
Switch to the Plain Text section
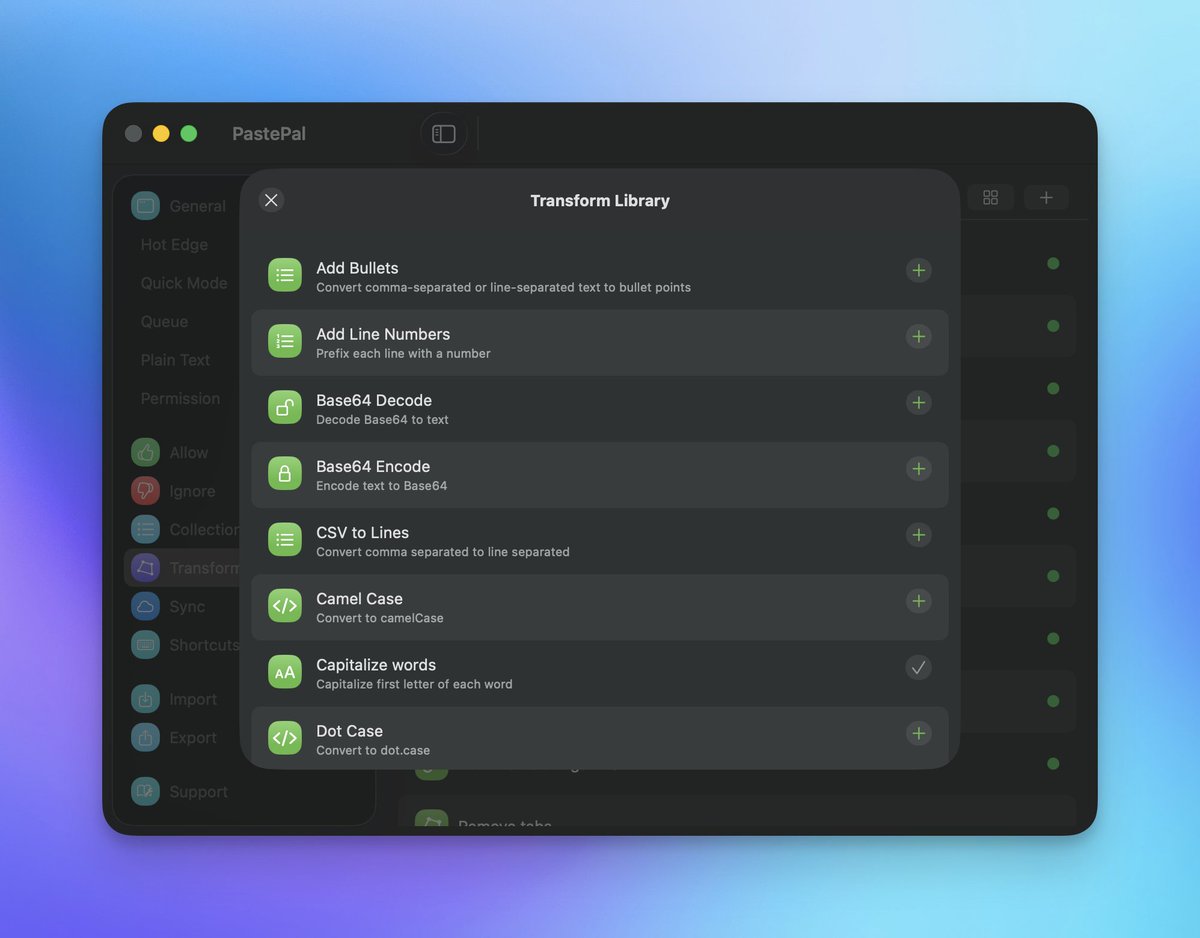pyautogui.click(x=176, y=360)
